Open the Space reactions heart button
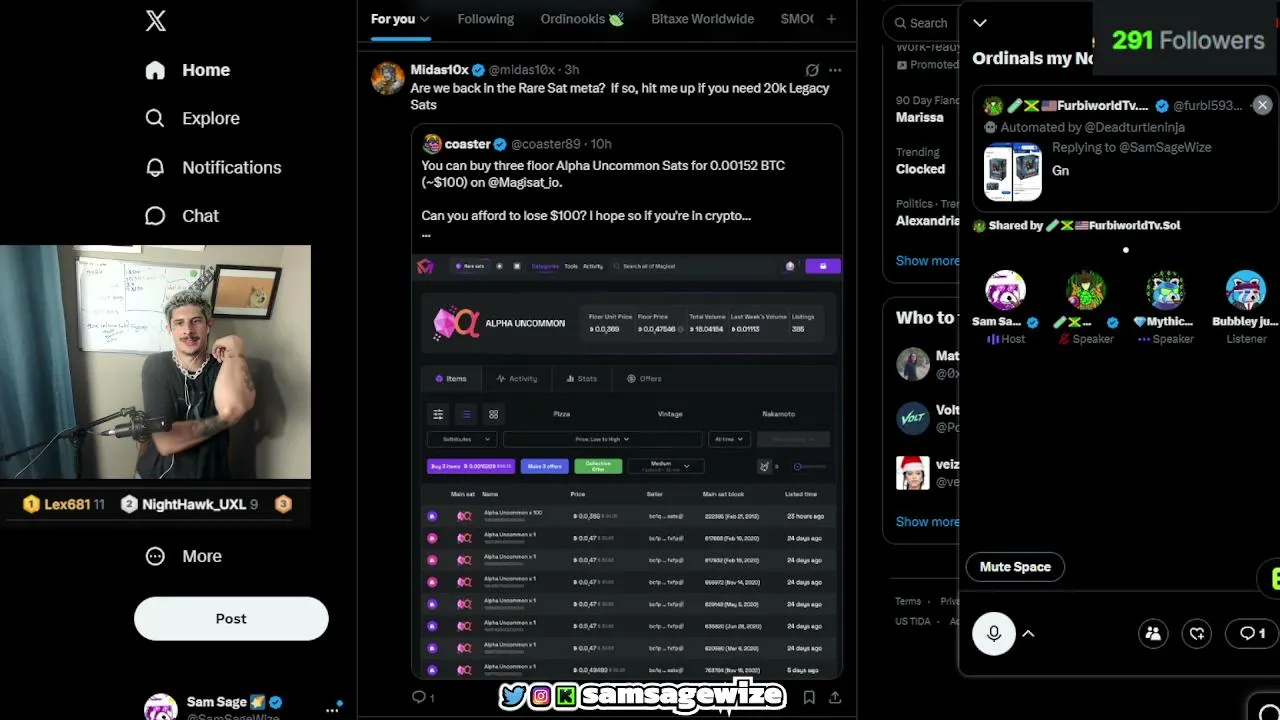 tap(1197, 633)
